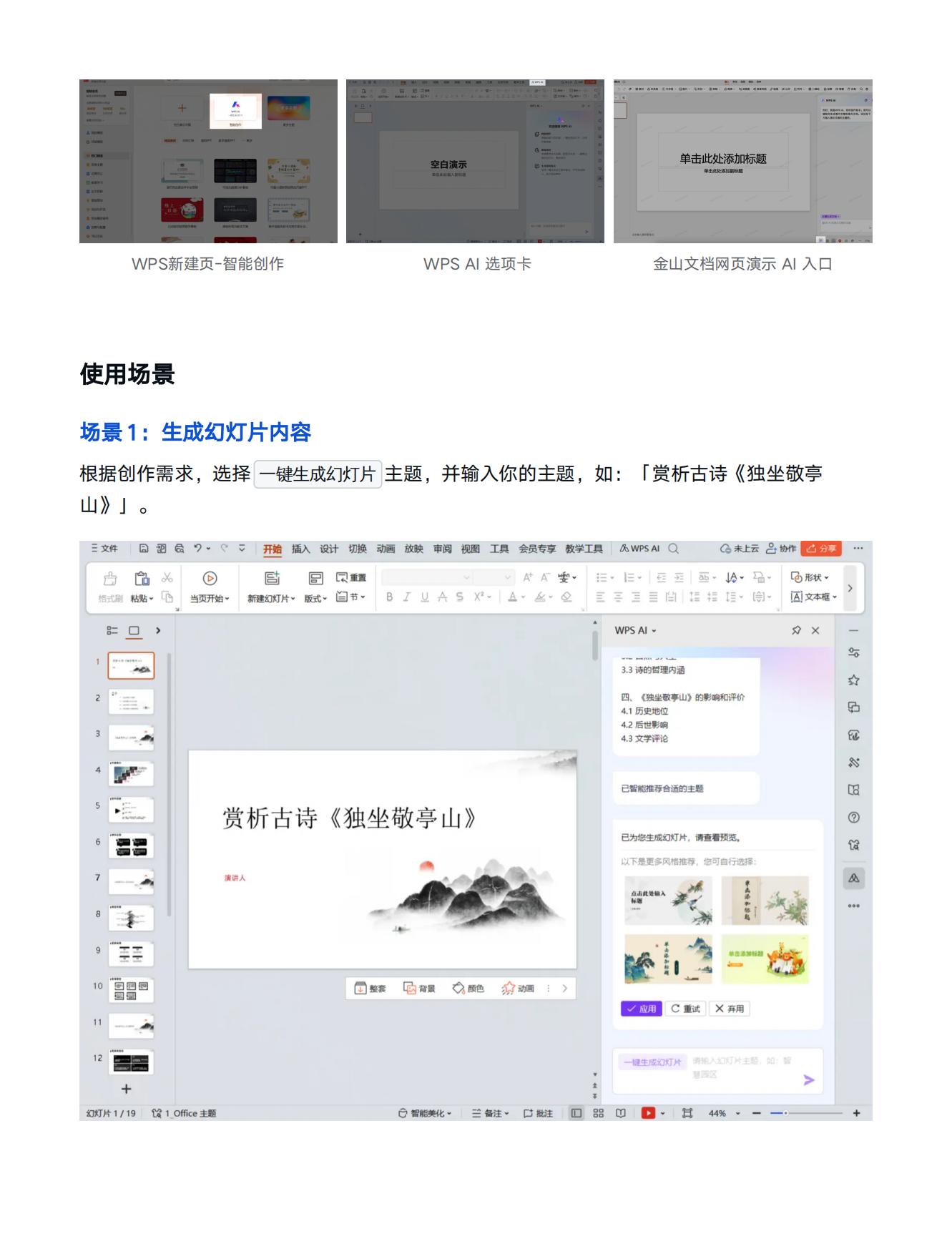Open the 节 section dropdown

[351, 597]
